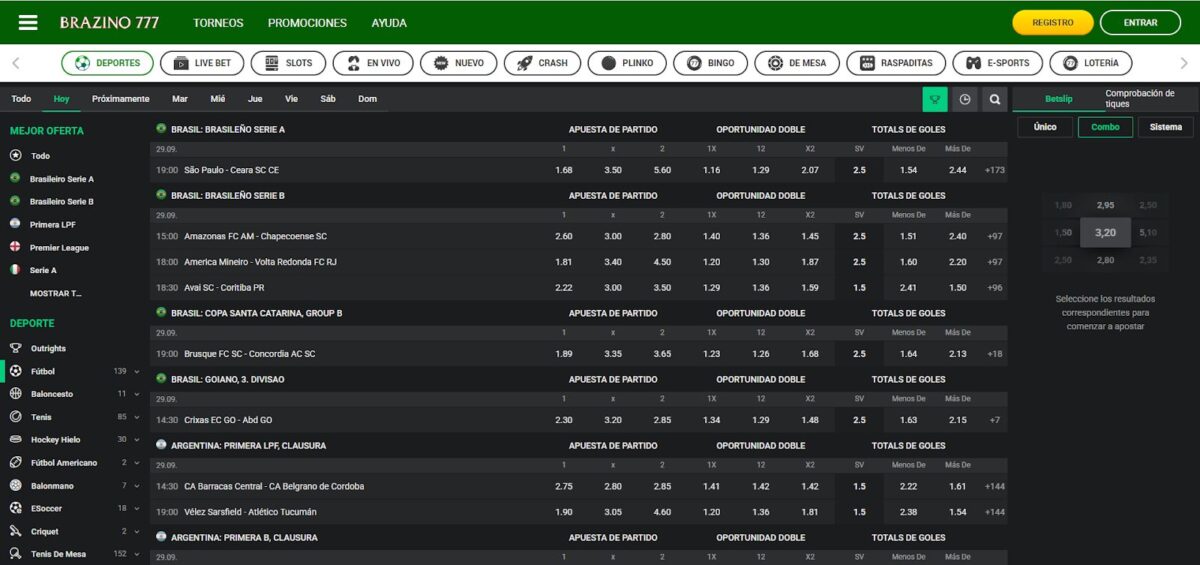1200x565 pixels.
Task: Click the Brazino 777 logo
Action: pyautogui.click(x=110, y=22)
